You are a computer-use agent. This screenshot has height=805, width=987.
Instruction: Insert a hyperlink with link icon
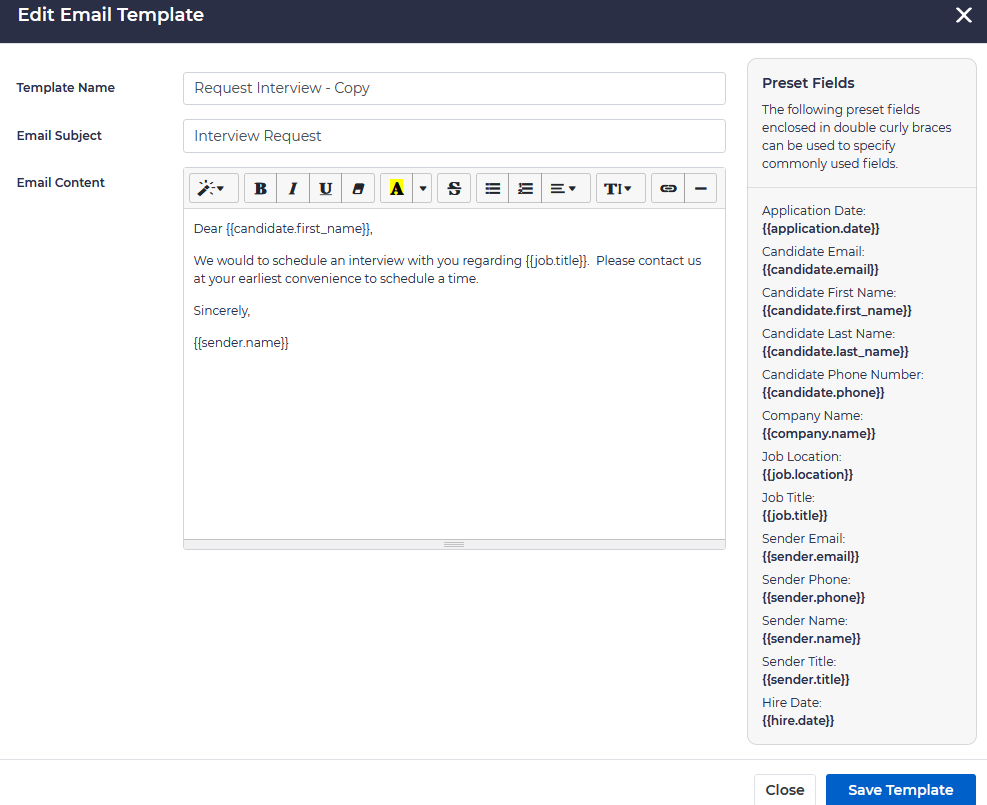(668, 188)
